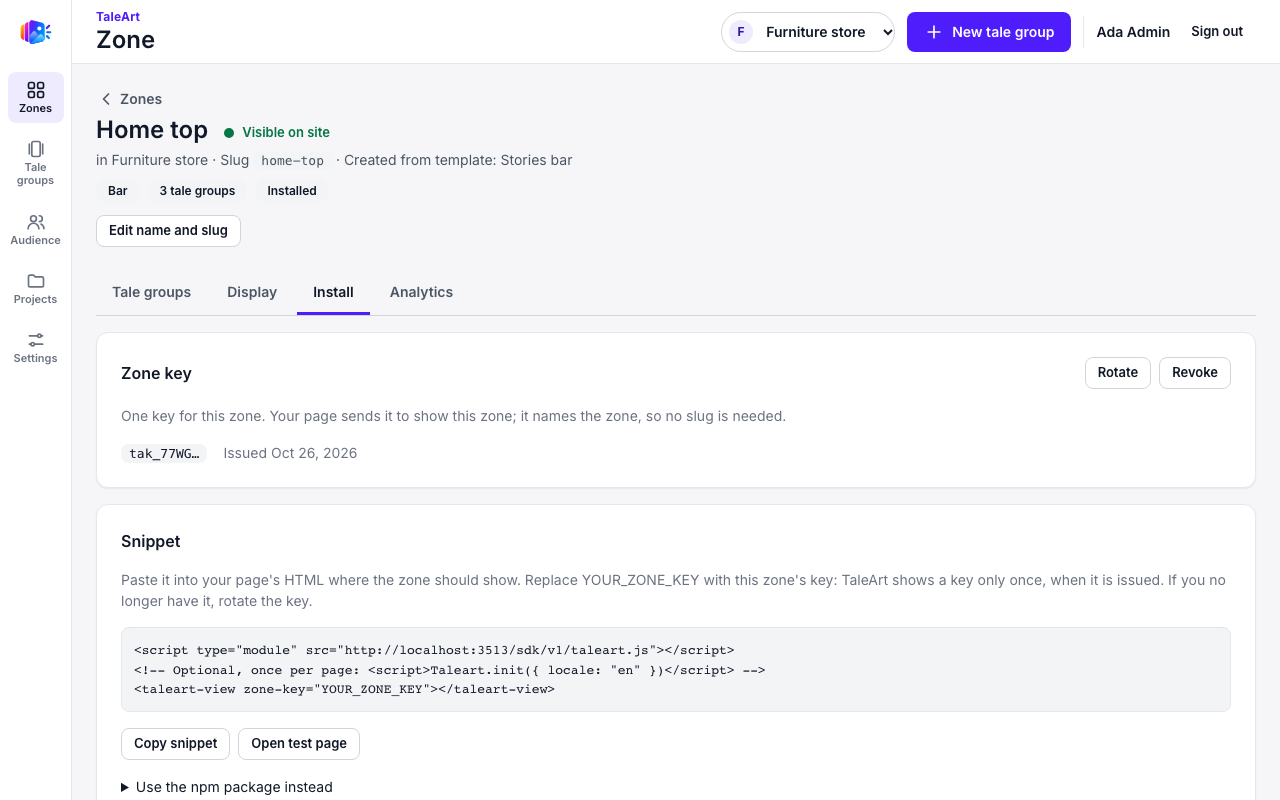Image resolution: width=1280 pixels, height=800 pixels.
Task: Expand 'Use the npm package instead'
Action: tap(227, 787)
